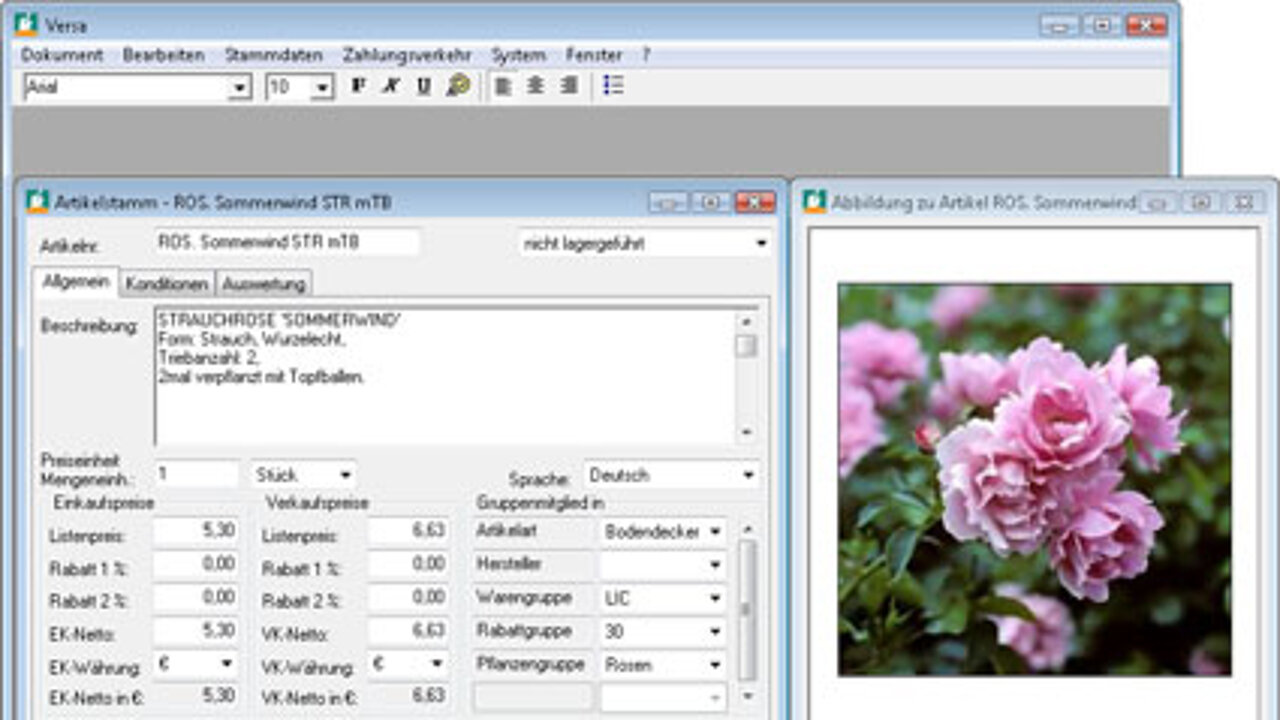Image resolution: width=1280 pixels, height=720 pixels.
Task: Open the Stammdaten menu
Action: tap(273, 55)
